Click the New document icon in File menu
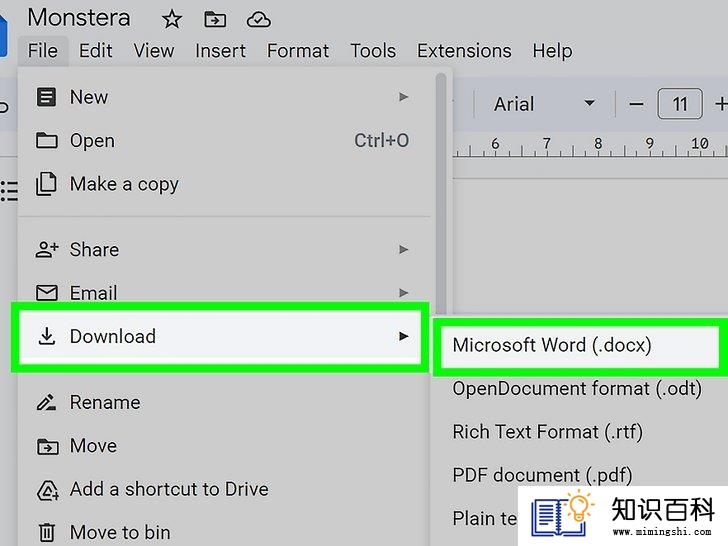The width and height of the screenshot is (728, 546). [46, 97]
